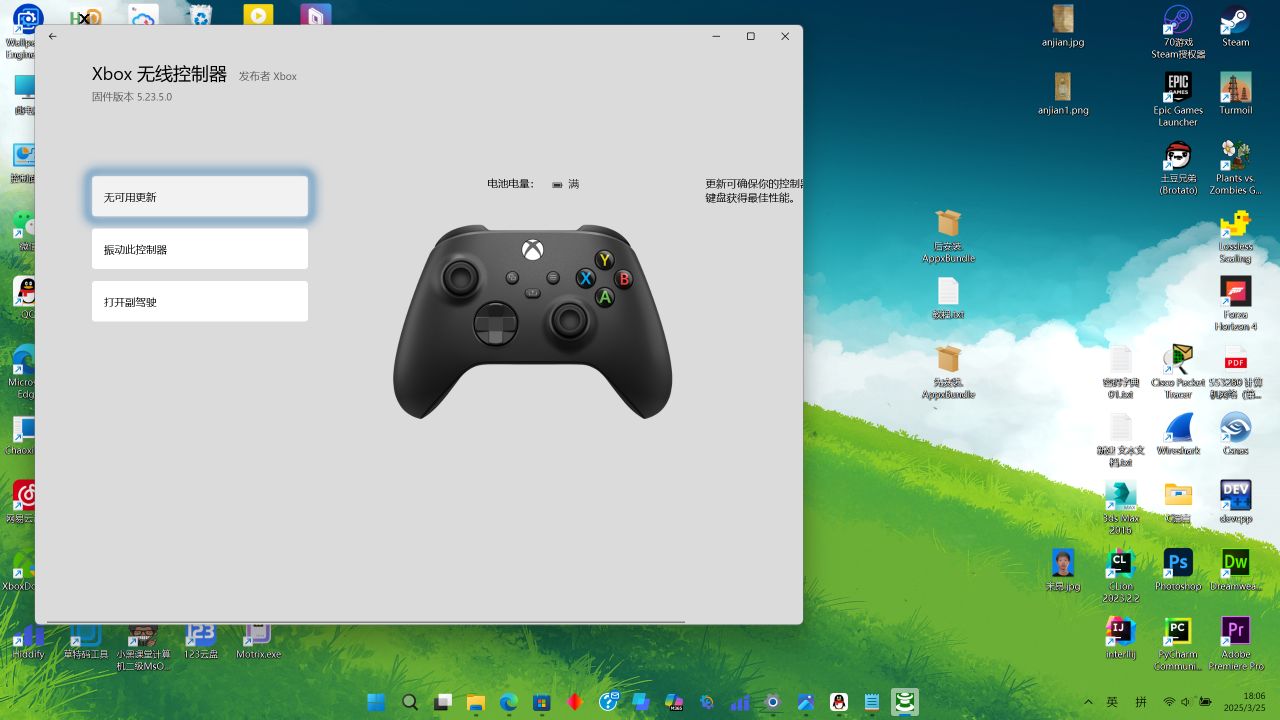Open taskbar Search
The image size is (1280, 720).
[409, 702]
